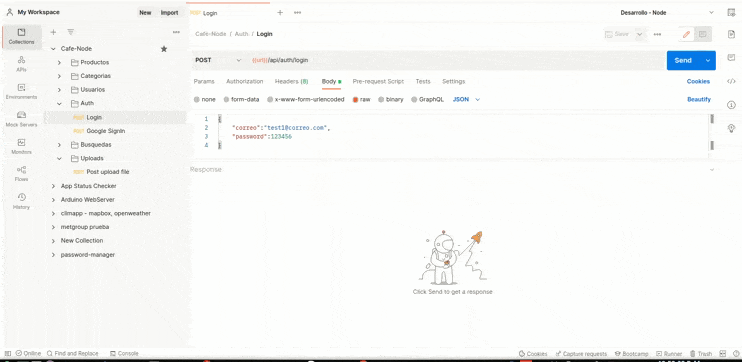The image size is (742, 362).
Task: Open the documentation icon in right sidebar
Action: pyautogui.click(x=731, y=34)
